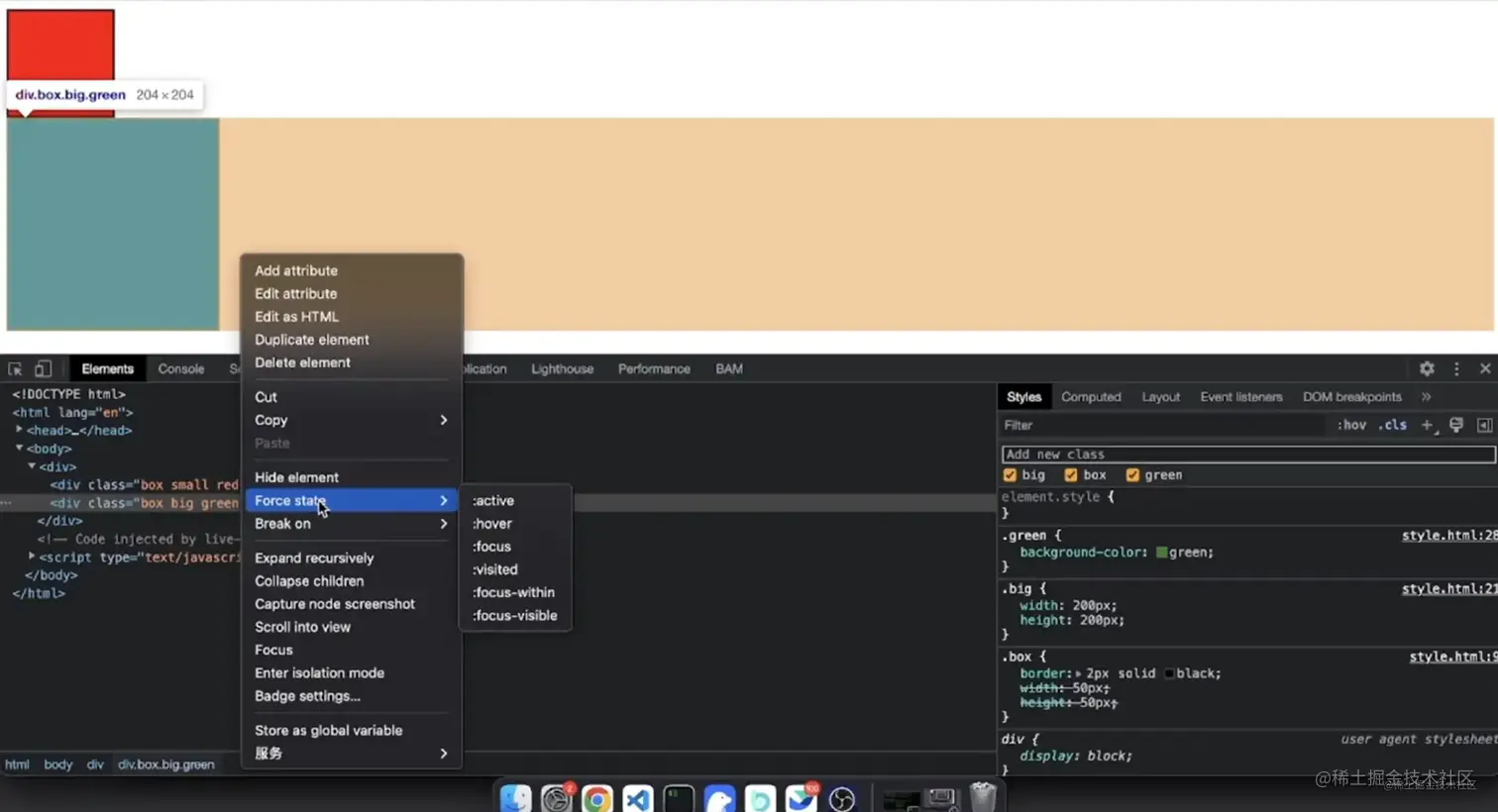
Task: Click the green background-color swatch
Action: pyautogui.click(x=1161, y=553)
